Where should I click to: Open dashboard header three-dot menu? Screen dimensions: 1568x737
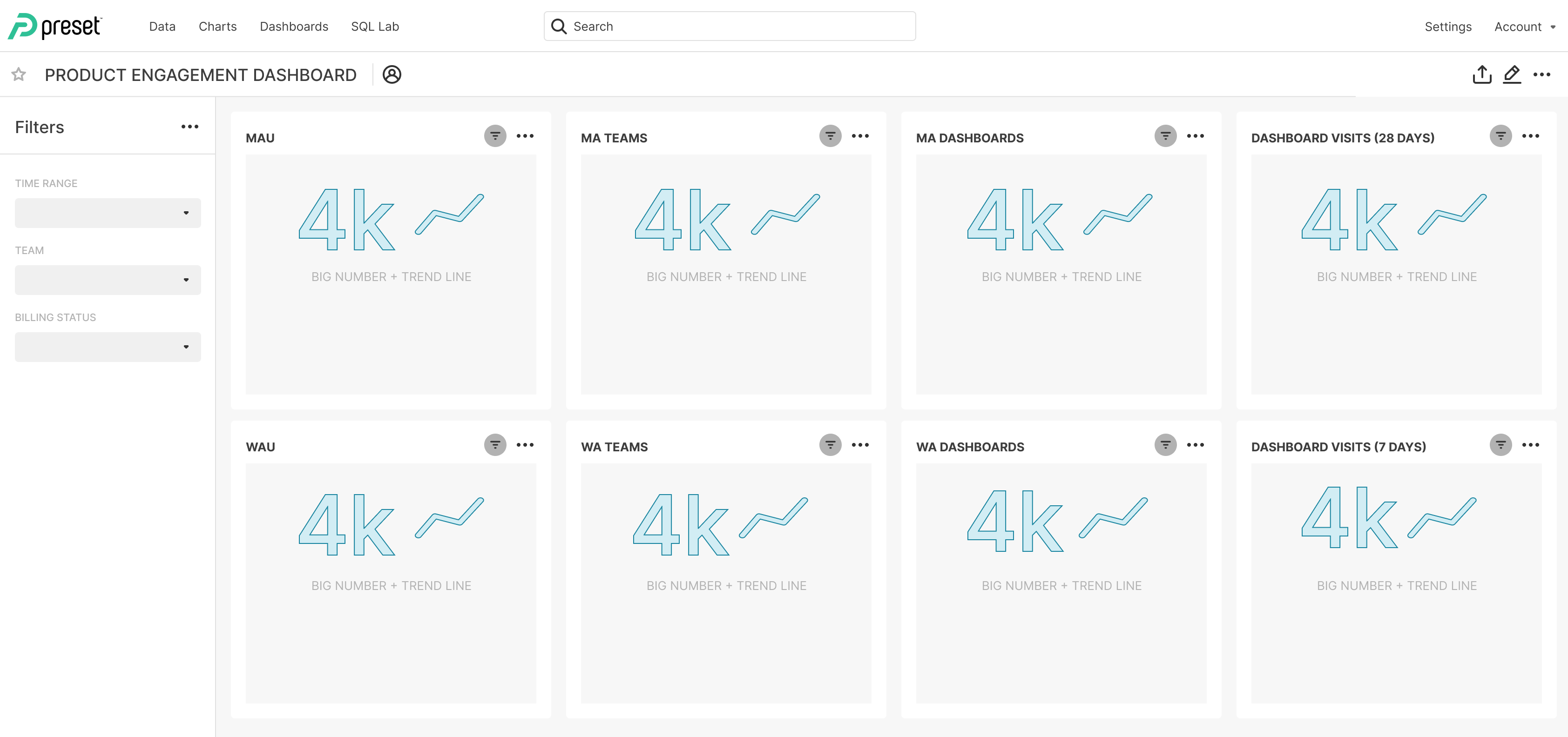click(1542, 74)
